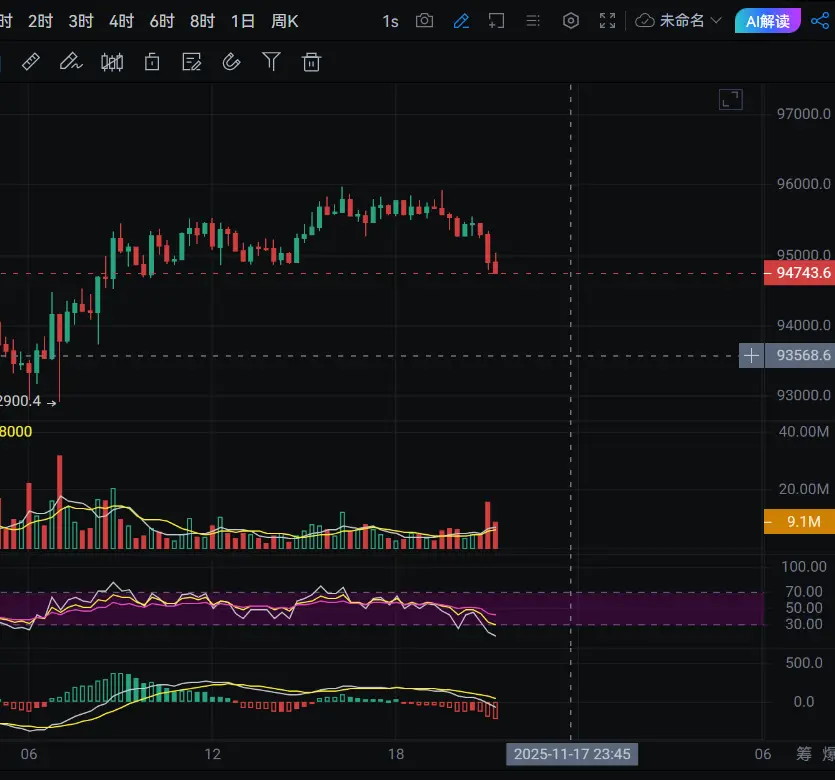
Task: Click the plus button beside 93568.6
Action: point(751,356)
